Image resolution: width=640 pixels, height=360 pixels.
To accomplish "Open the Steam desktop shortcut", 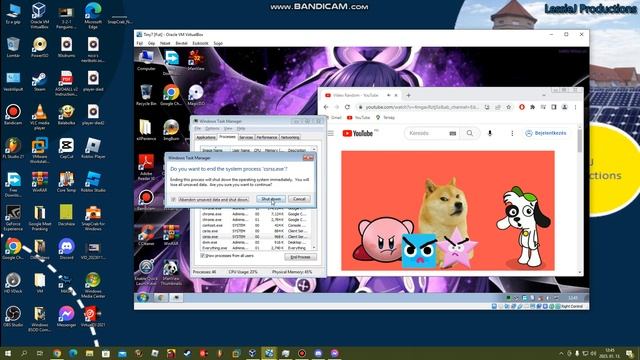I will coord(40,82).
